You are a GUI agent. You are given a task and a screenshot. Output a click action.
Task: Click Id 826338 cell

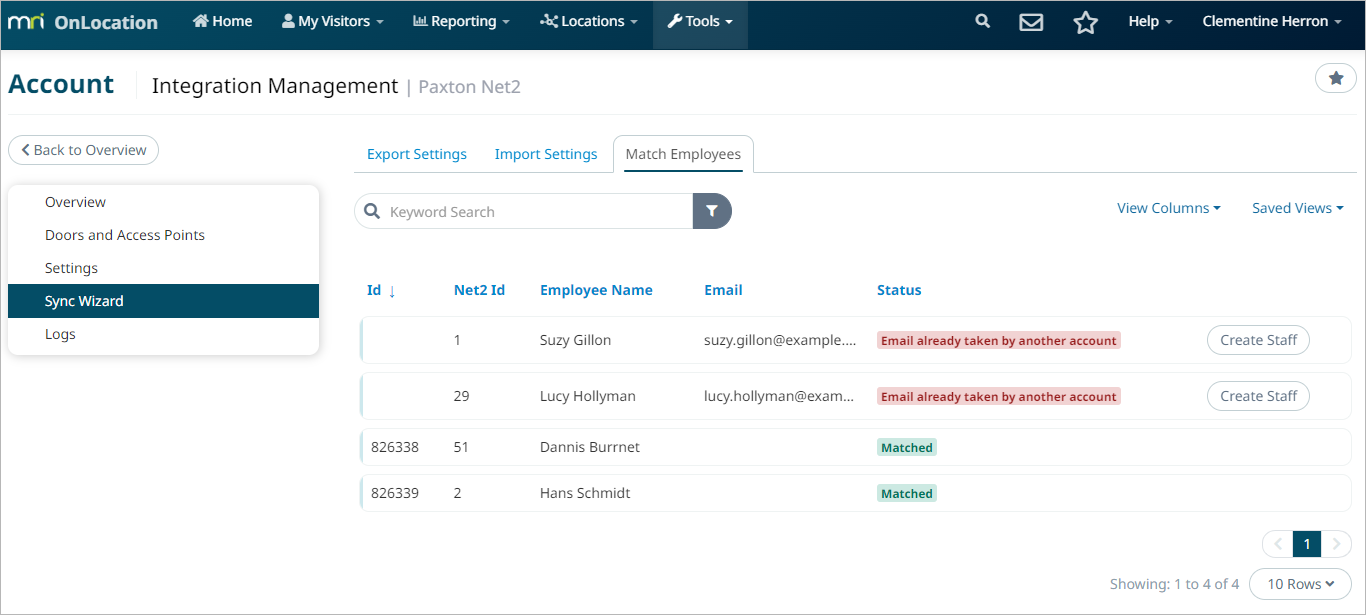(394, 447)
